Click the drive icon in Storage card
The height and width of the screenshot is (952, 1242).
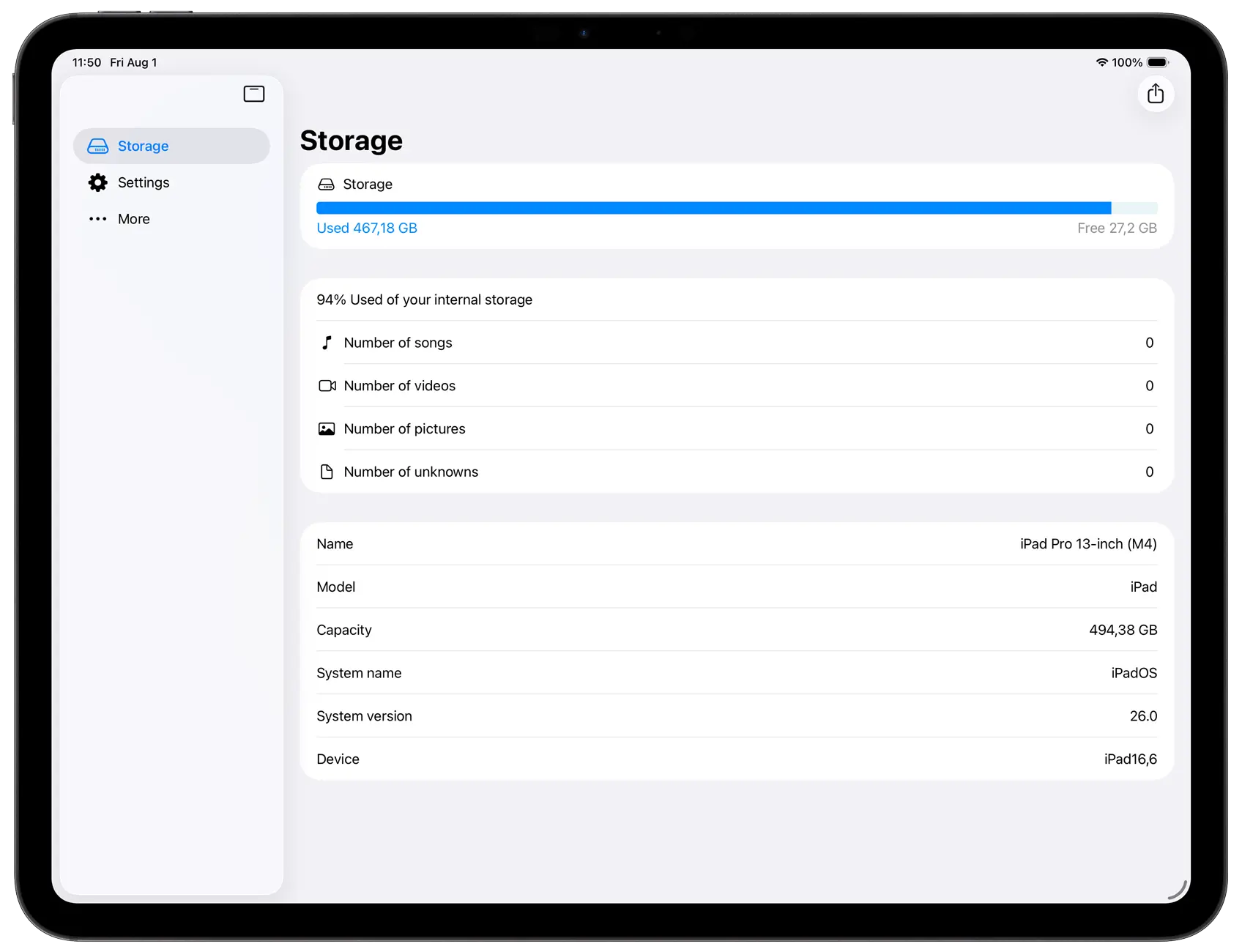pyautogui.click(x=327, y=185)
